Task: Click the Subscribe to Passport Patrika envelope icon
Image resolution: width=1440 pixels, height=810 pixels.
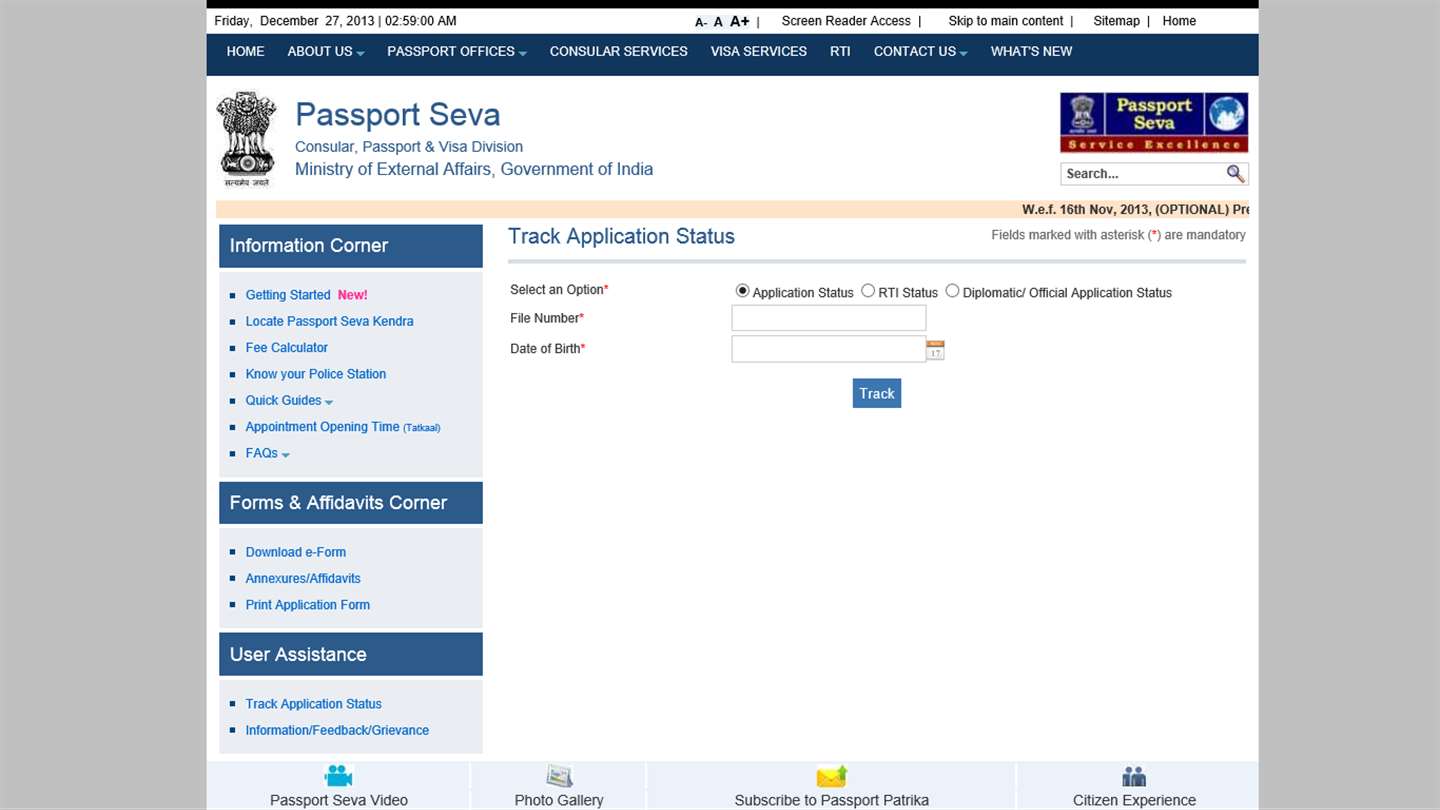Action: point(831,776)
